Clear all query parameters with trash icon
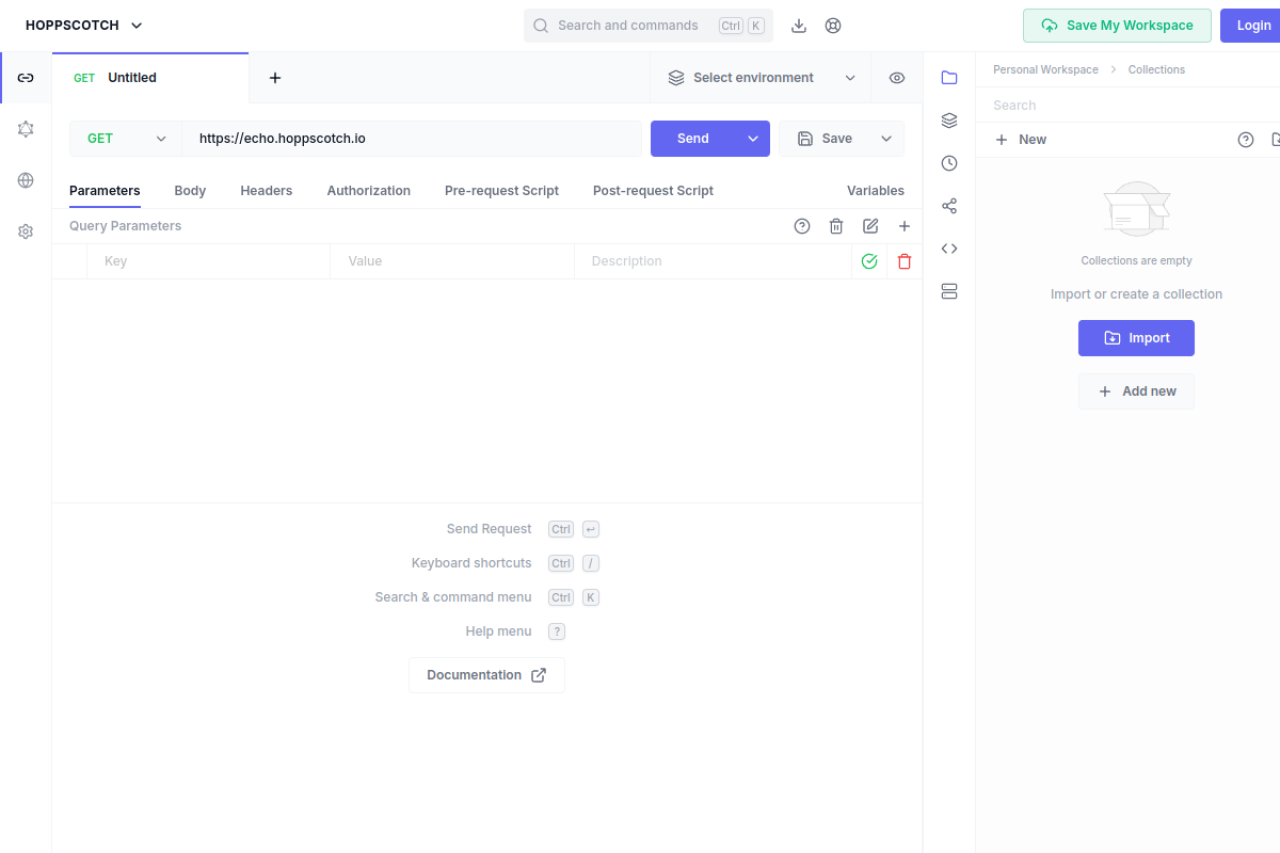The image size is (1280, 853). [836, 226]
